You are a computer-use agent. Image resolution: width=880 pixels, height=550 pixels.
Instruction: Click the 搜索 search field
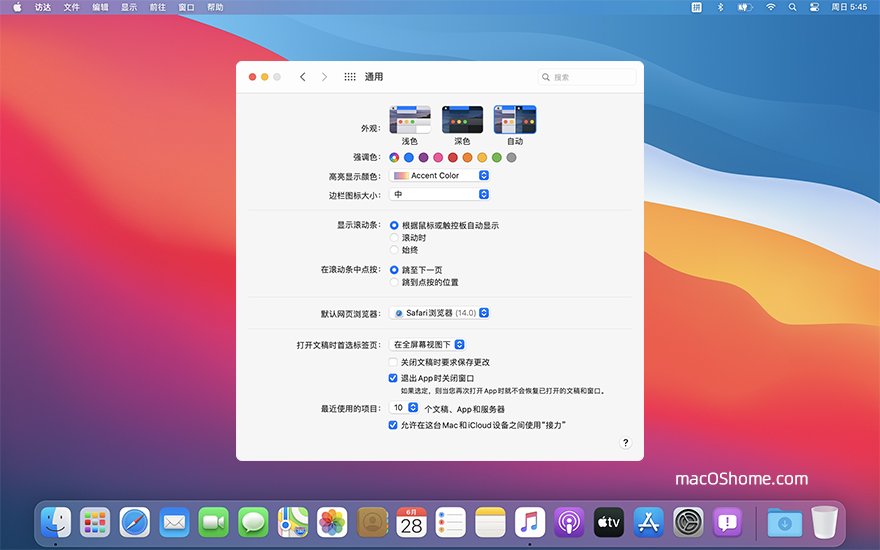pyautogui.click(x=586, y=77)
